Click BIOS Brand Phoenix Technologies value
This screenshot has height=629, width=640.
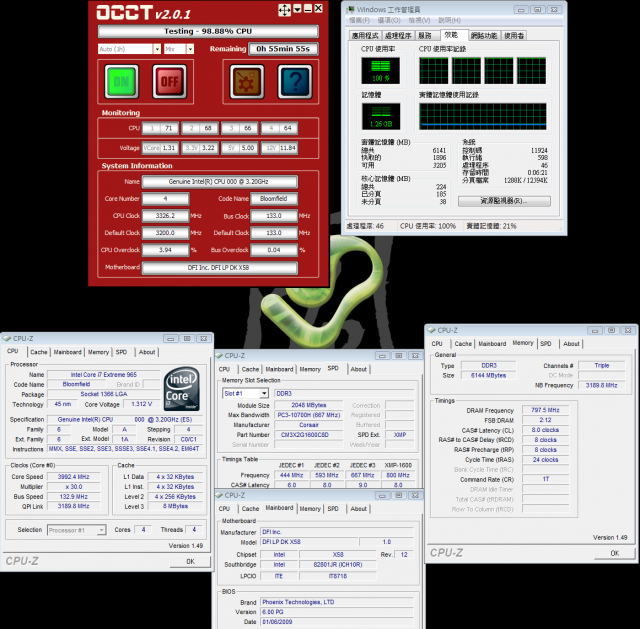[x=337, y=602]
